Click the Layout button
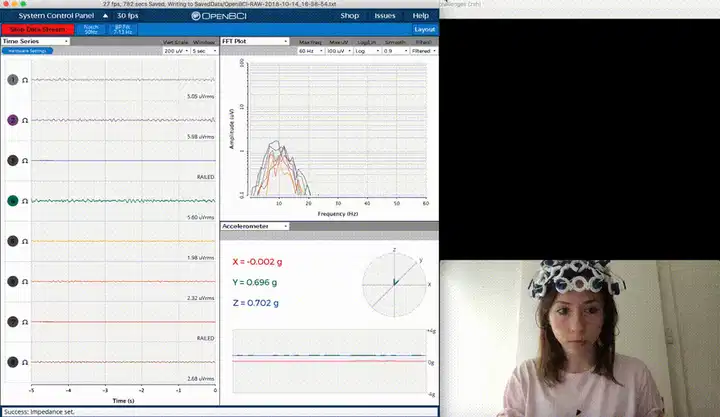The image size is (720, 417). (425, 29)
